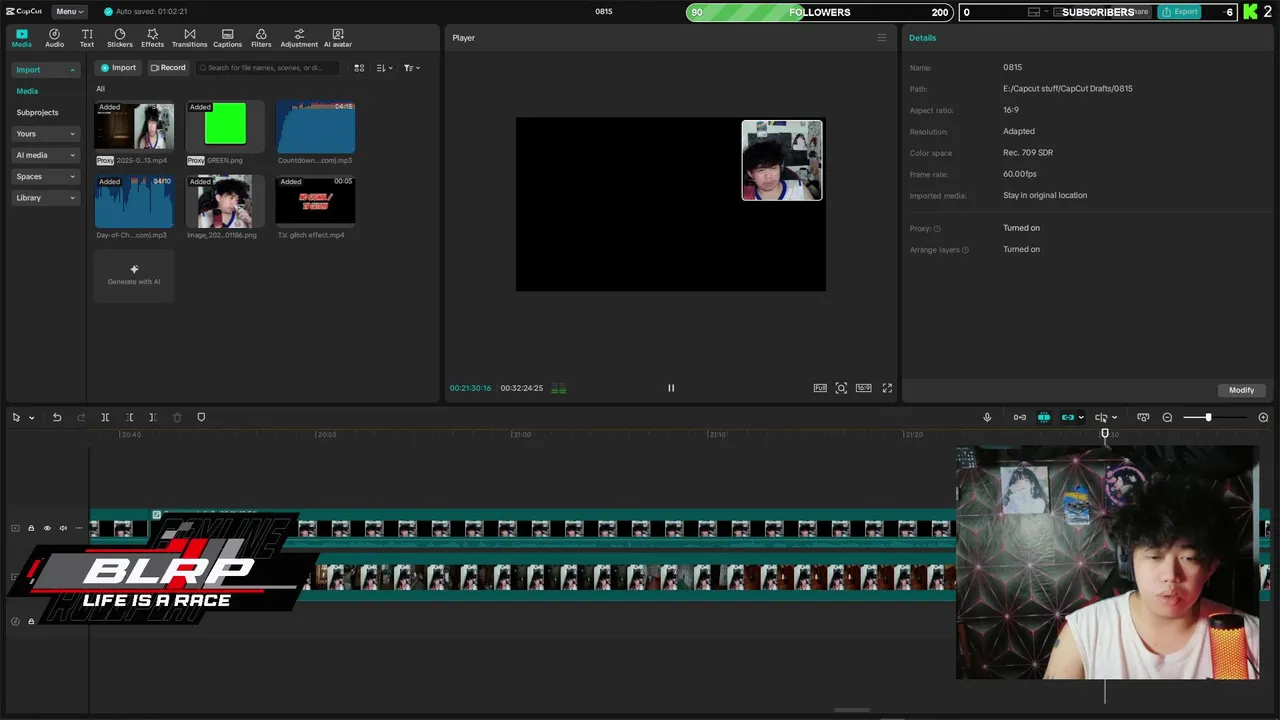1280x720 pixels.
Task: Open the linkage dropdown arrow
Action: coord(1081,418)
